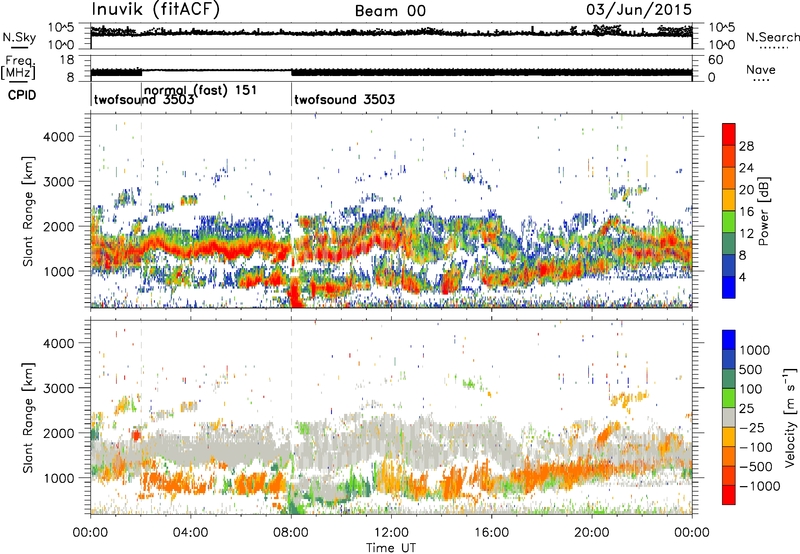
Task: Select the leftmost '00:00' time tick label
Action: click(x=90, y=533)
